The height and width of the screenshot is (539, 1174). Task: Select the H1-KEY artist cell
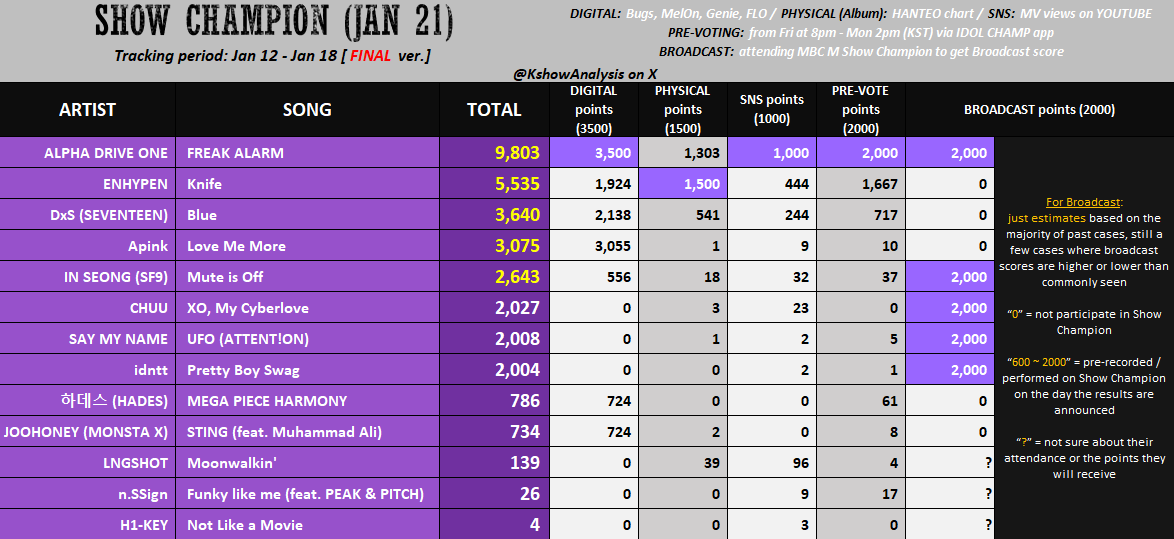(x=88, y=525)
